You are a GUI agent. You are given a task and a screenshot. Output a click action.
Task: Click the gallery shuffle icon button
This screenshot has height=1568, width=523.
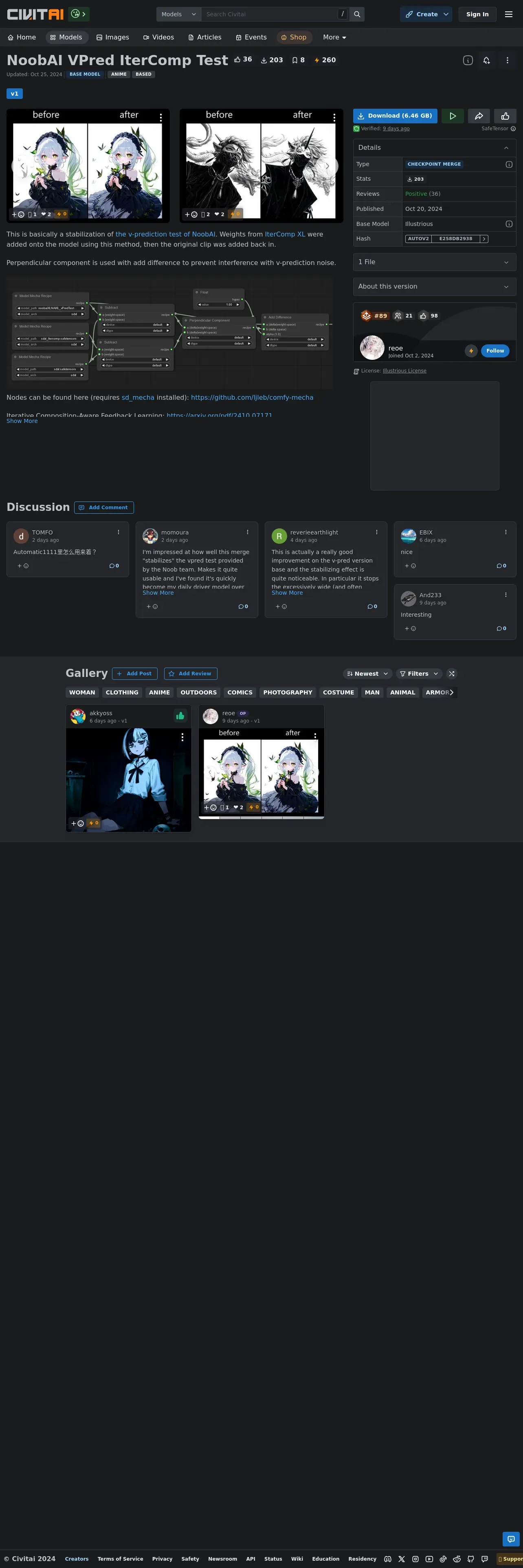pyautogui.click(x=451, y=674)
